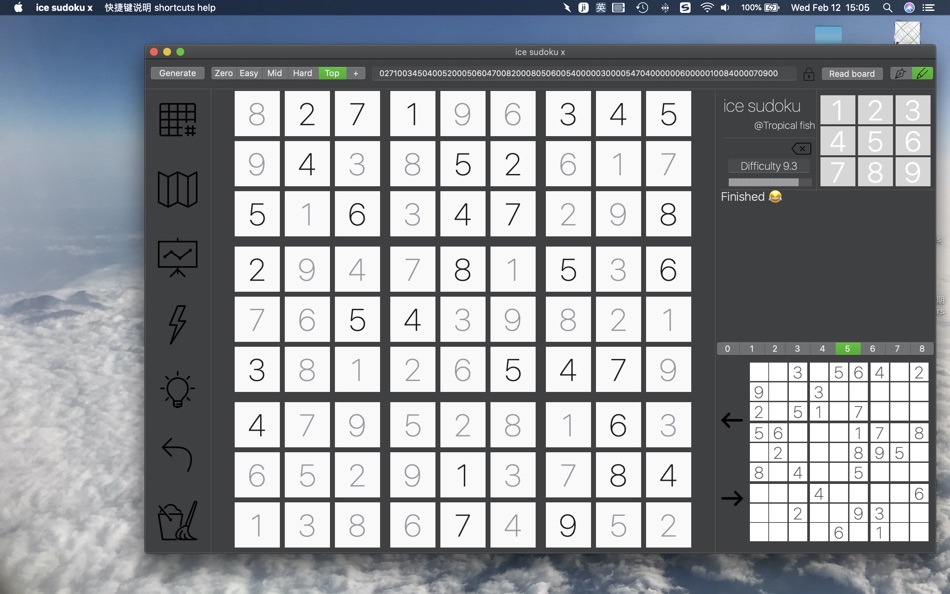Switch to history tab 8
This screenshot has height=594, width=950.
pos(922,349)
